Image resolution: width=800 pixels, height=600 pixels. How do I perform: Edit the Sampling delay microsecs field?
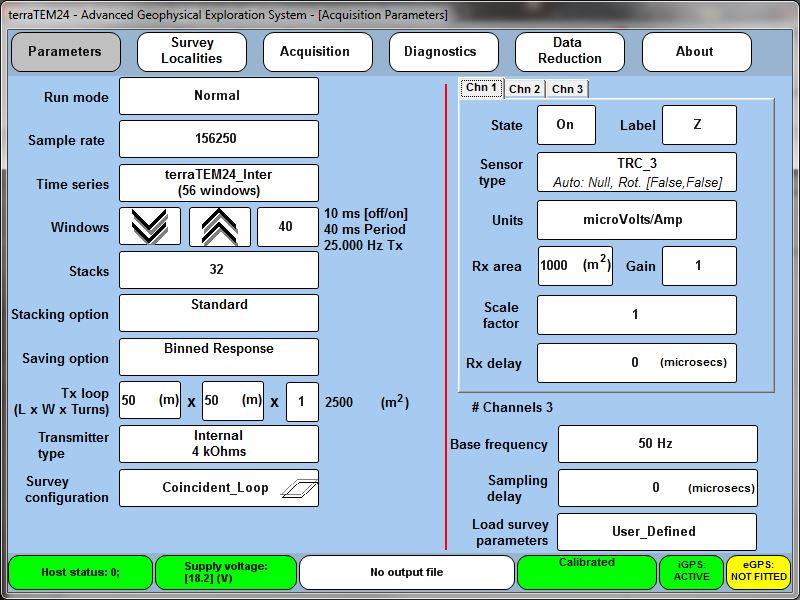(x=658, y=488)
